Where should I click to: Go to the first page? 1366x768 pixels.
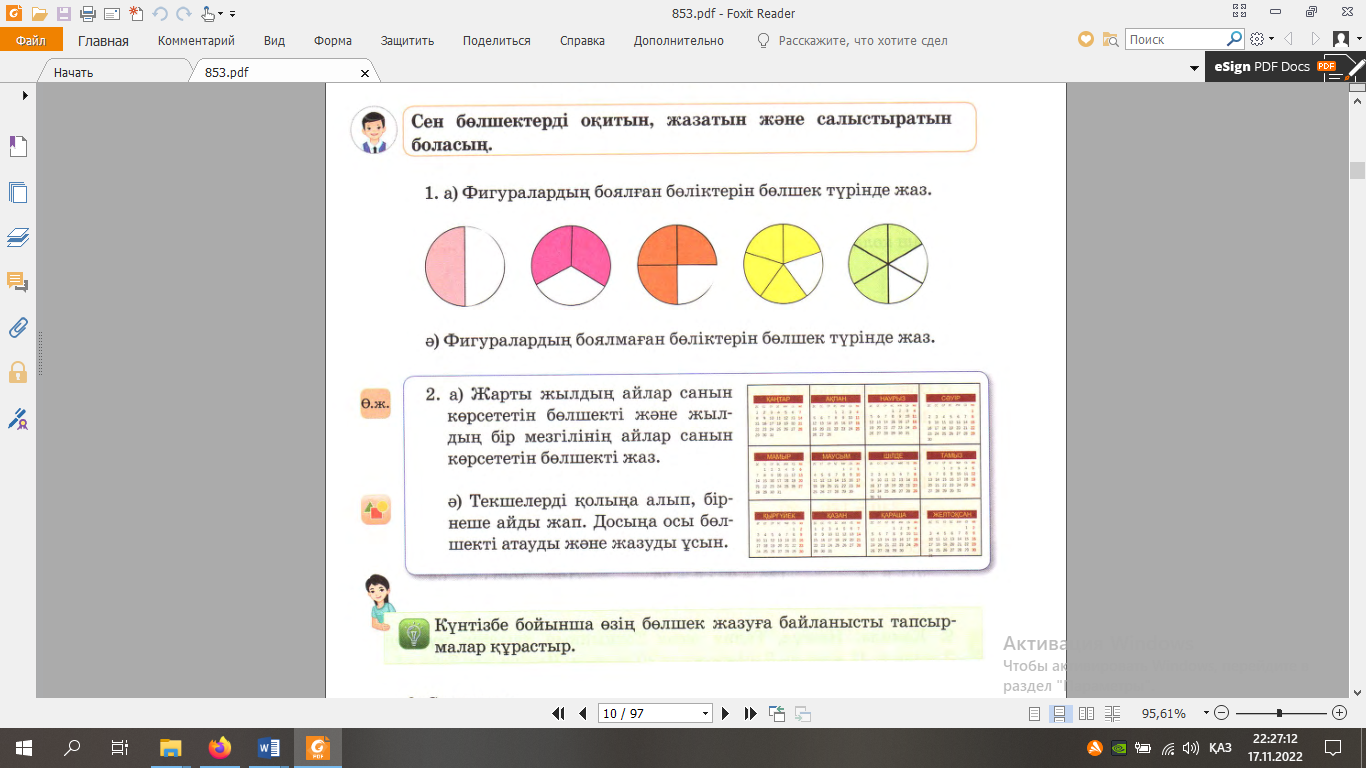pyautogui.click(x=559, y=713)
